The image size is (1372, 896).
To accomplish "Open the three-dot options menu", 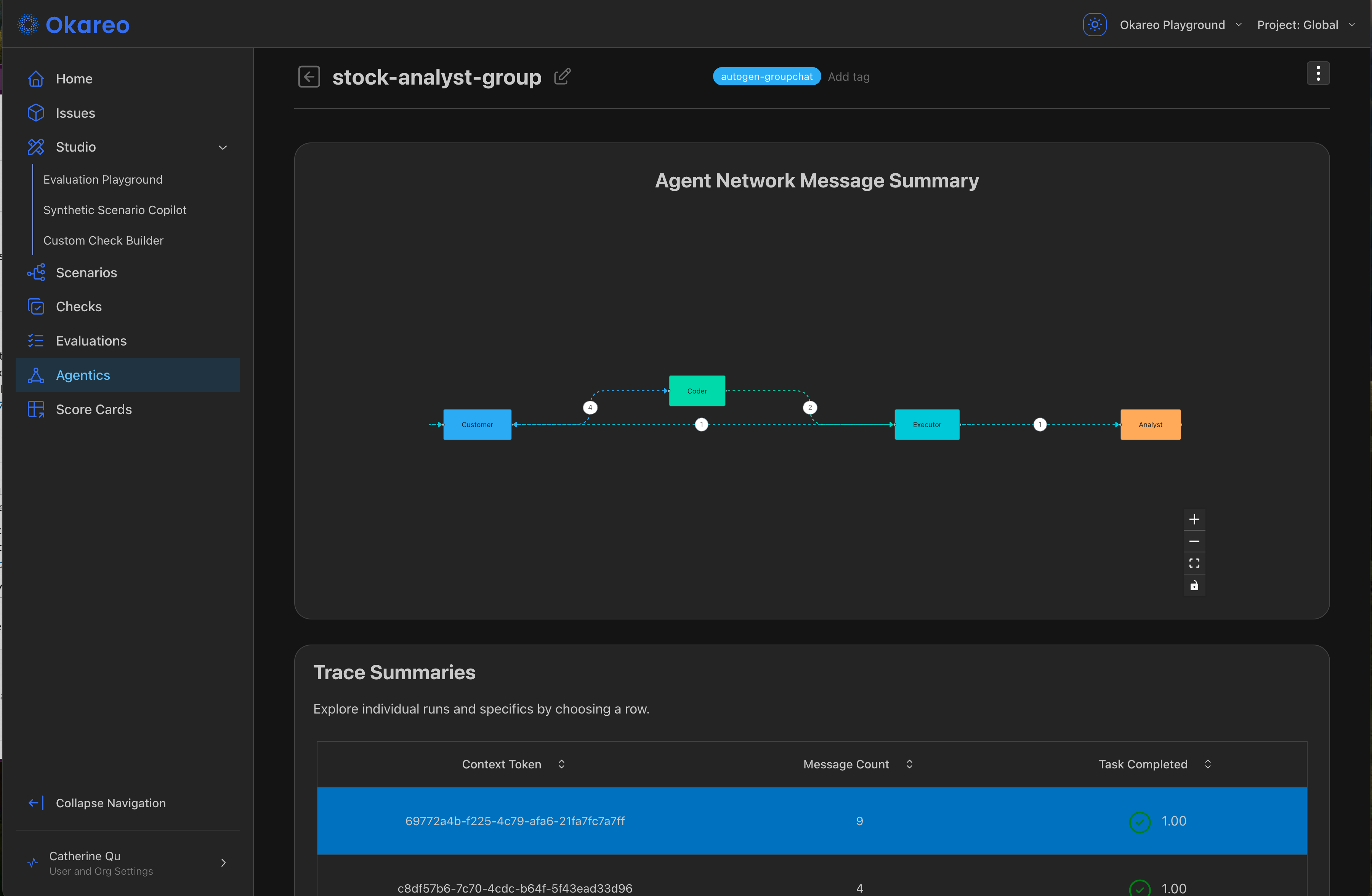I will click(1318, 73).
